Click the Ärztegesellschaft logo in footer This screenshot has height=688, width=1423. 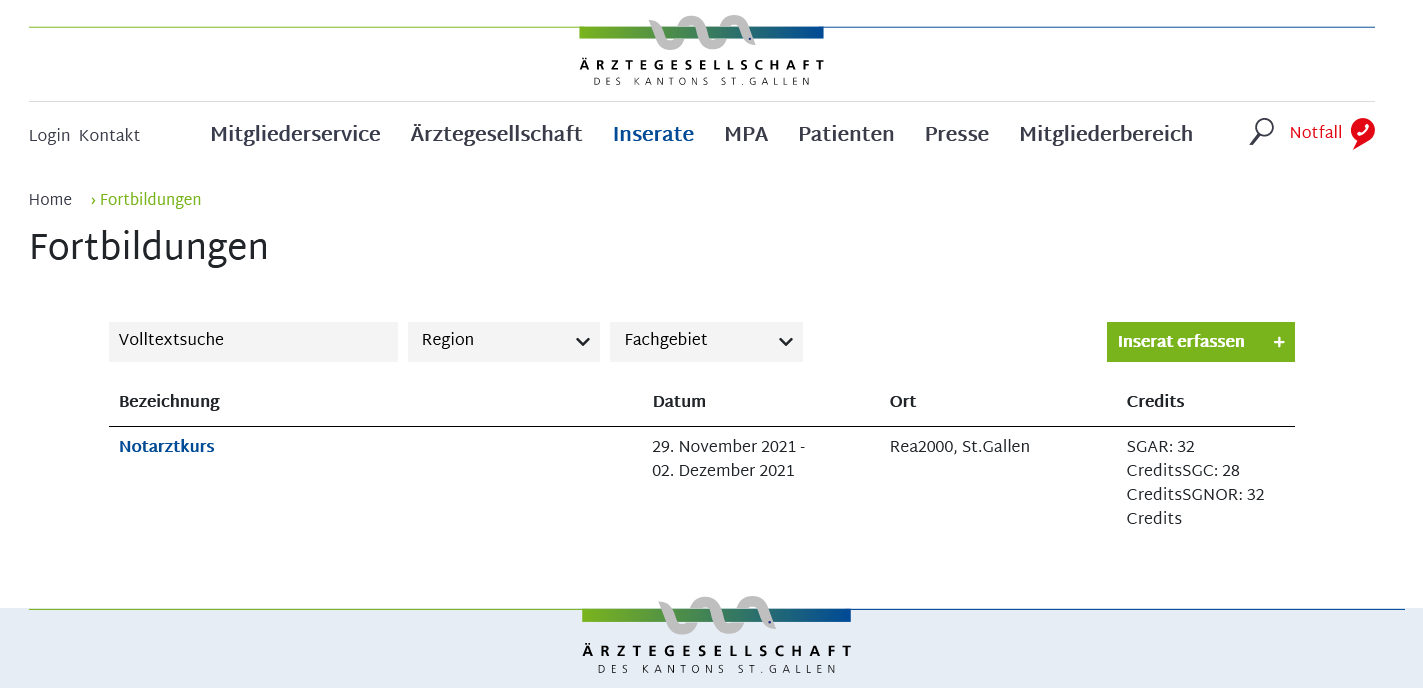(x=716, y=636)
